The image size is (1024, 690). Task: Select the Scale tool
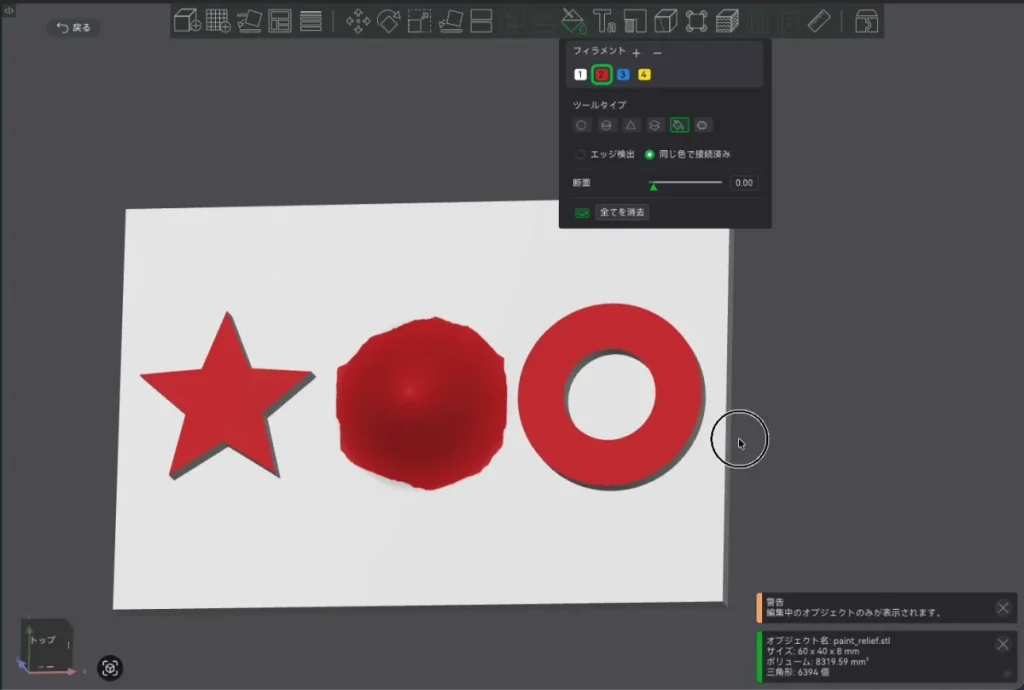(x=419, y=21)
